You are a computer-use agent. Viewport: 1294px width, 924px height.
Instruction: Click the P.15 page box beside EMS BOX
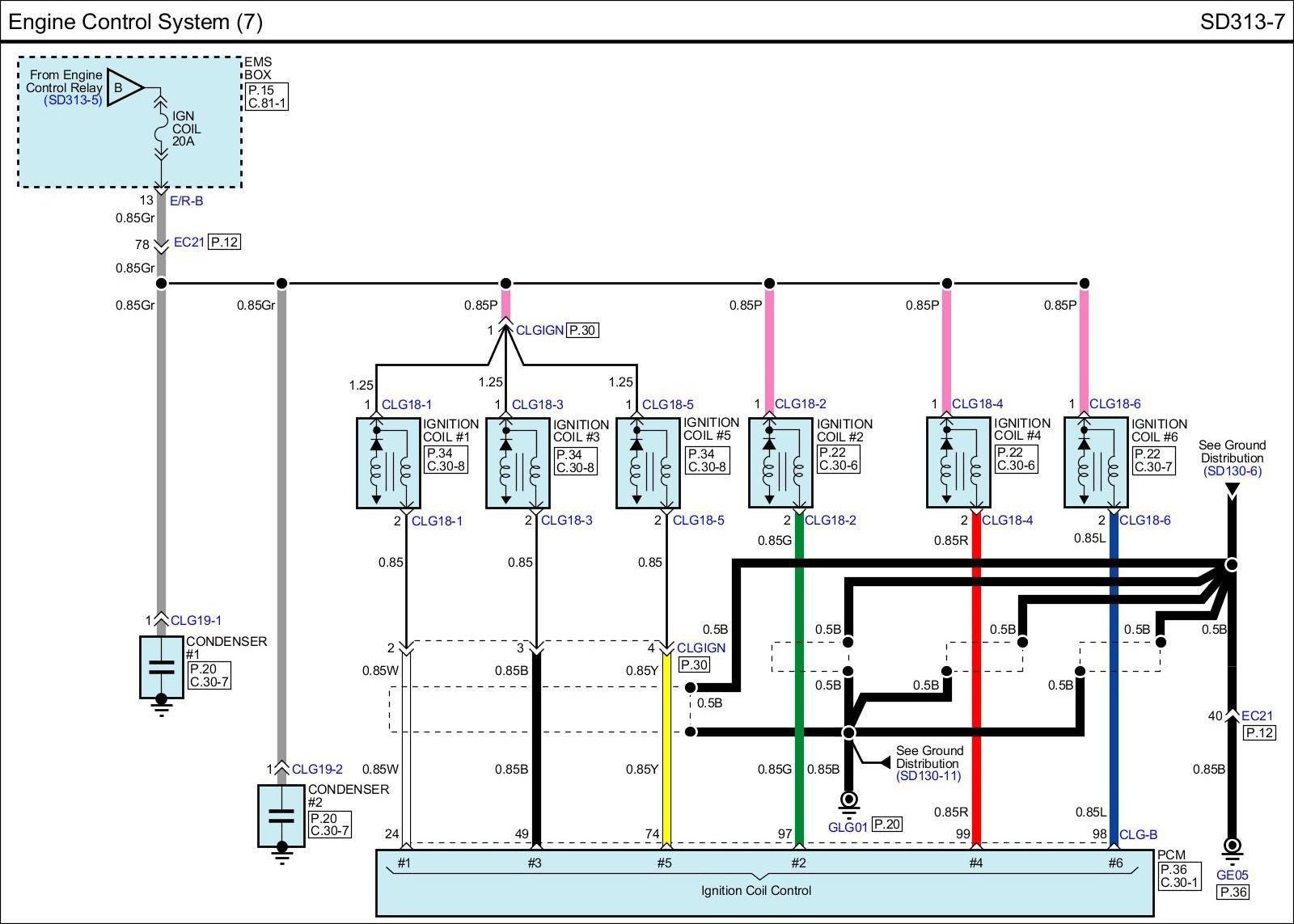[x=262, y=91]
